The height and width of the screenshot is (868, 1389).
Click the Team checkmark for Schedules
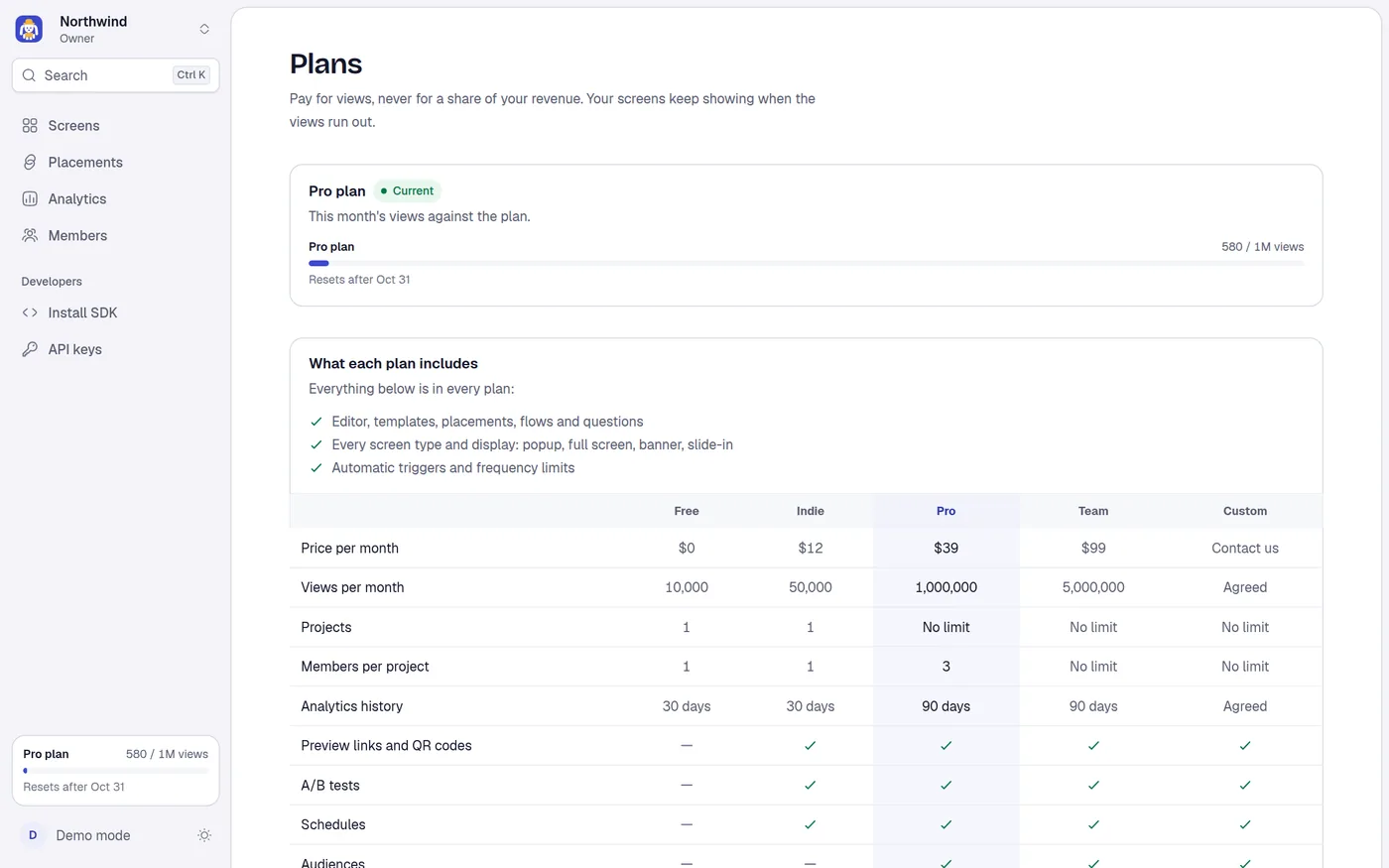click(1093, 824)
